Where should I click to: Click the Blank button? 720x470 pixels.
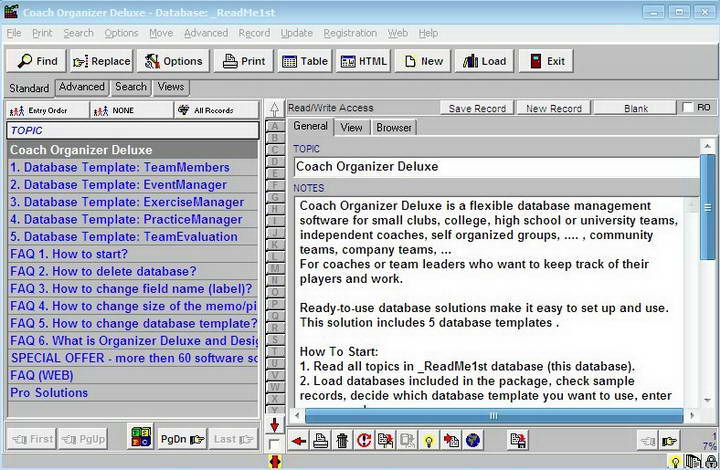coord(636,108)
